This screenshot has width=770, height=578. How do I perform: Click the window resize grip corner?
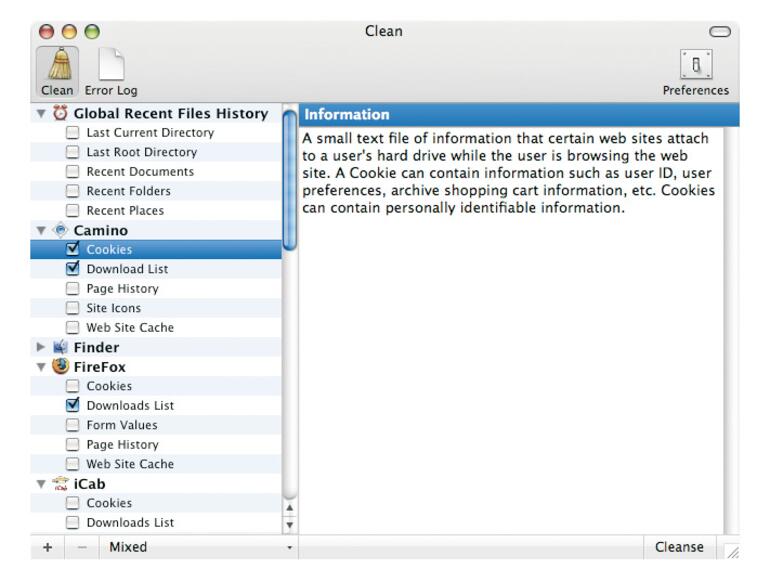[732, 552]
